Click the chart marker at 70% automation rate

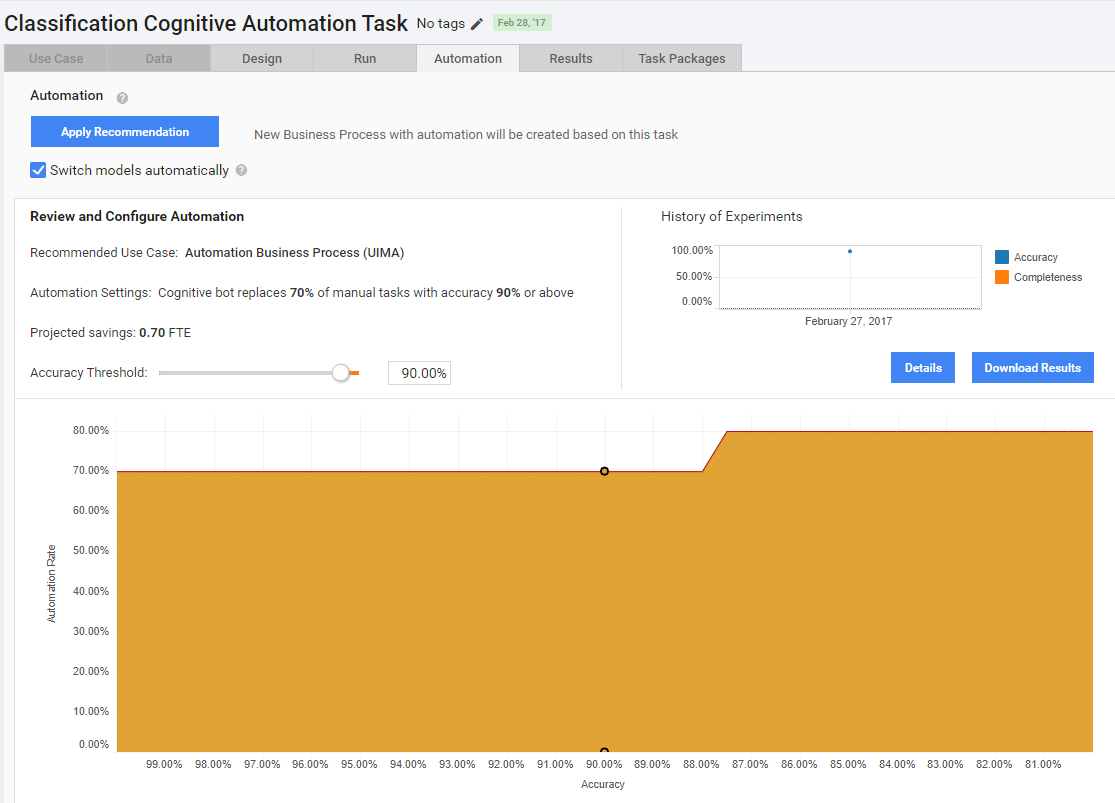[604, 471]
